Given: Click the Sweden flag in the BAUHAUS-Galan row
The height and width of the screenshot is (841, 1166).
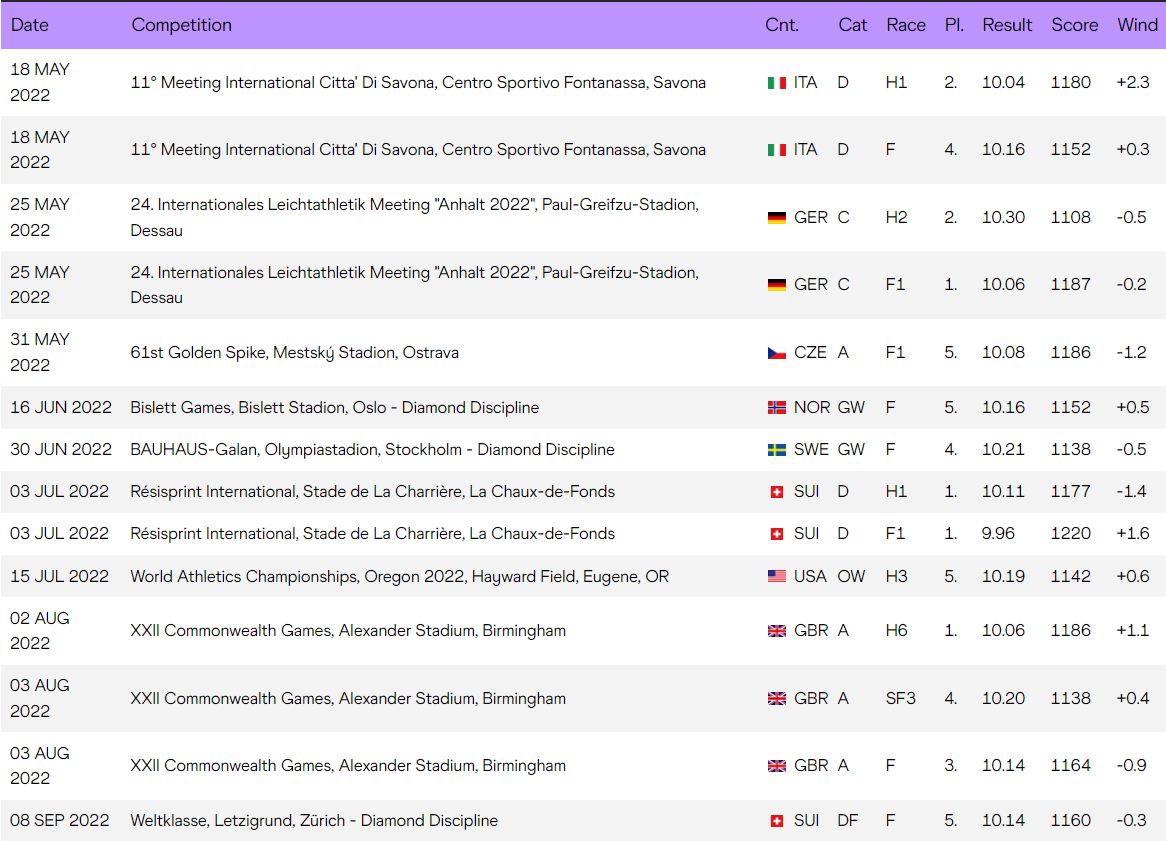Looking at the screenshot, I should (776, 450).
